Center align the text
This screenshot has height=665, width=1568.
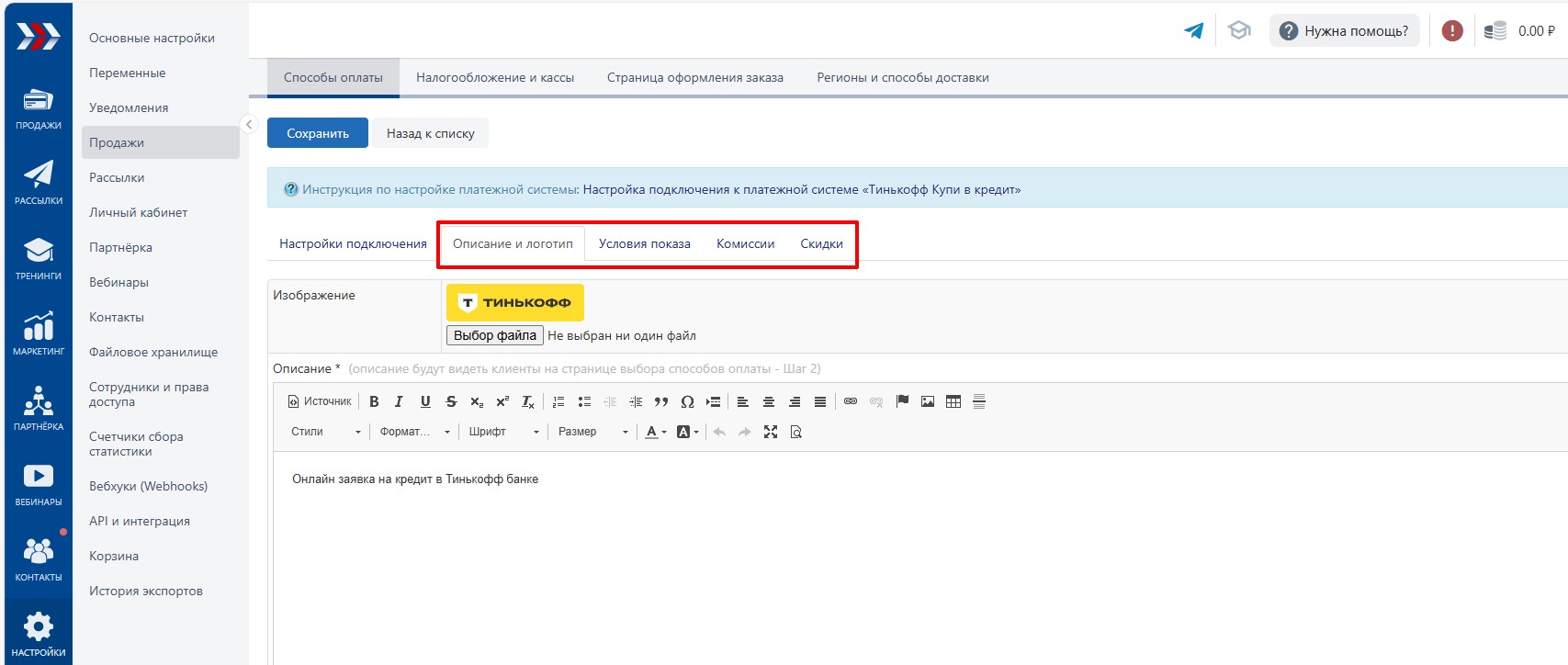pyautogui.click(x=769, y=401)
